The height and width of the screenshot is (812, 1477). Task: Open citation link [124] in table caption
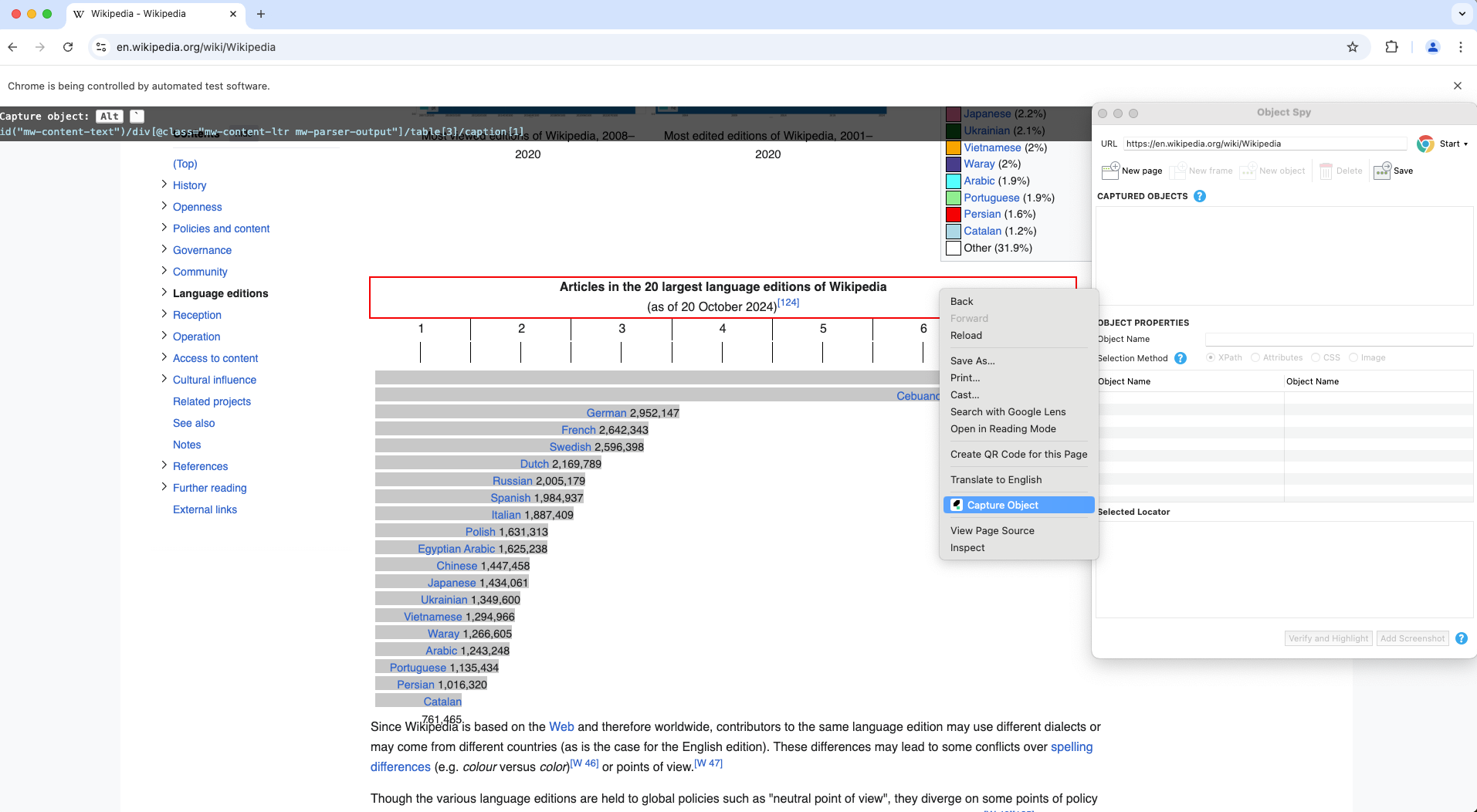tap(788, 303)
